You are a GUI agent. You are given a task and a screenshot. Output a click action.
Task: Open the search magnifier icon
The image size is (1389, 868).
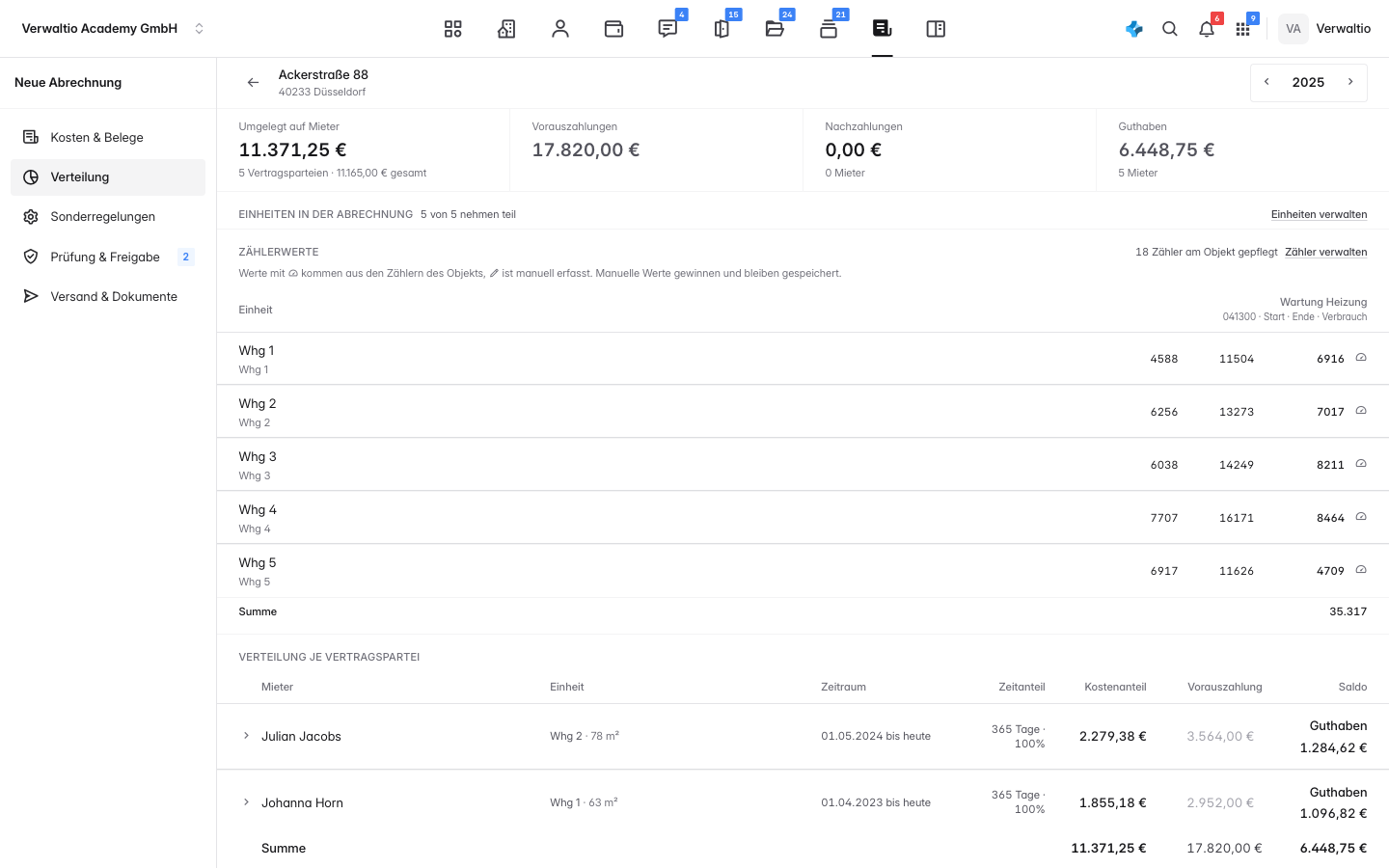coord(1170,29)
